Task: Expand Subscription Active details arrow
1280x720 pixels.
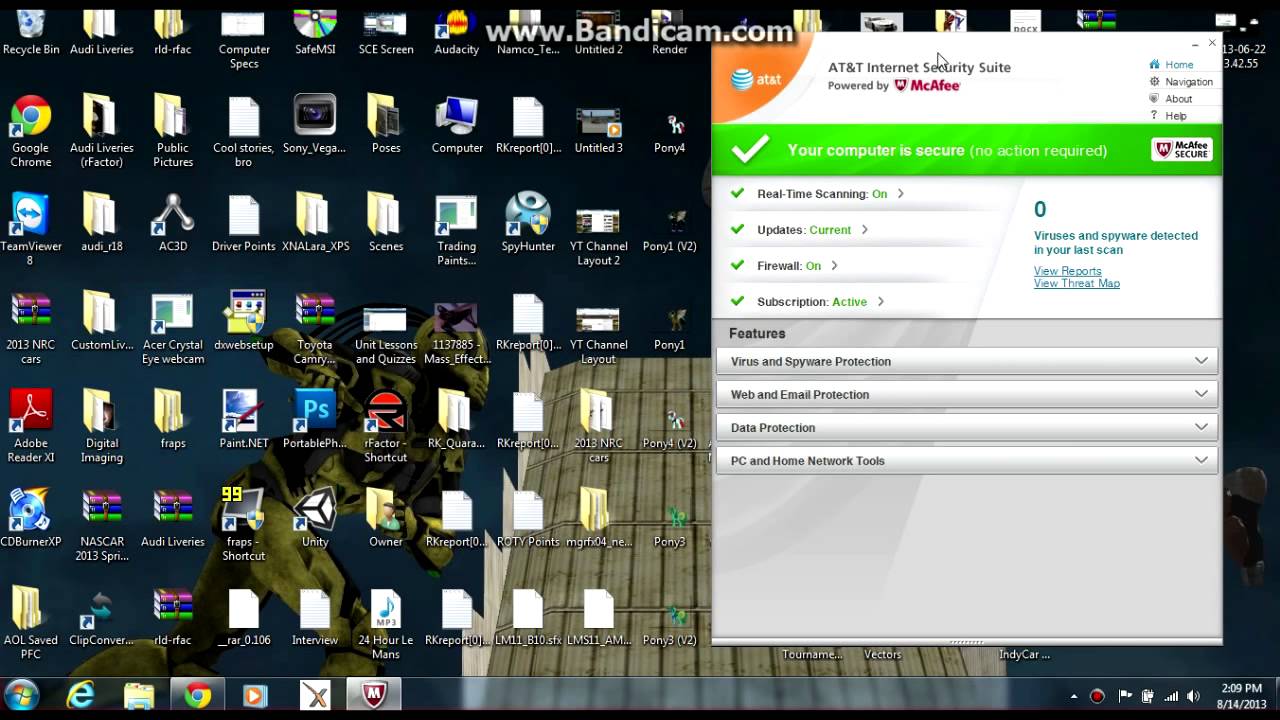Action: (x=880, y=302)
